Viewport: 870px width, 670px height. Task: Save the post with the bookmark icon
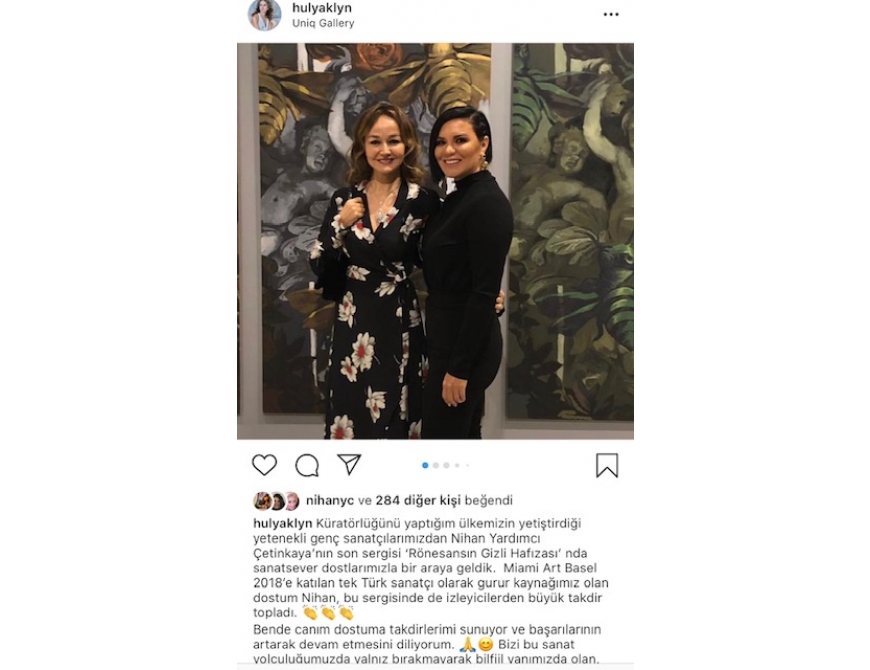click(x=607, y=465)
